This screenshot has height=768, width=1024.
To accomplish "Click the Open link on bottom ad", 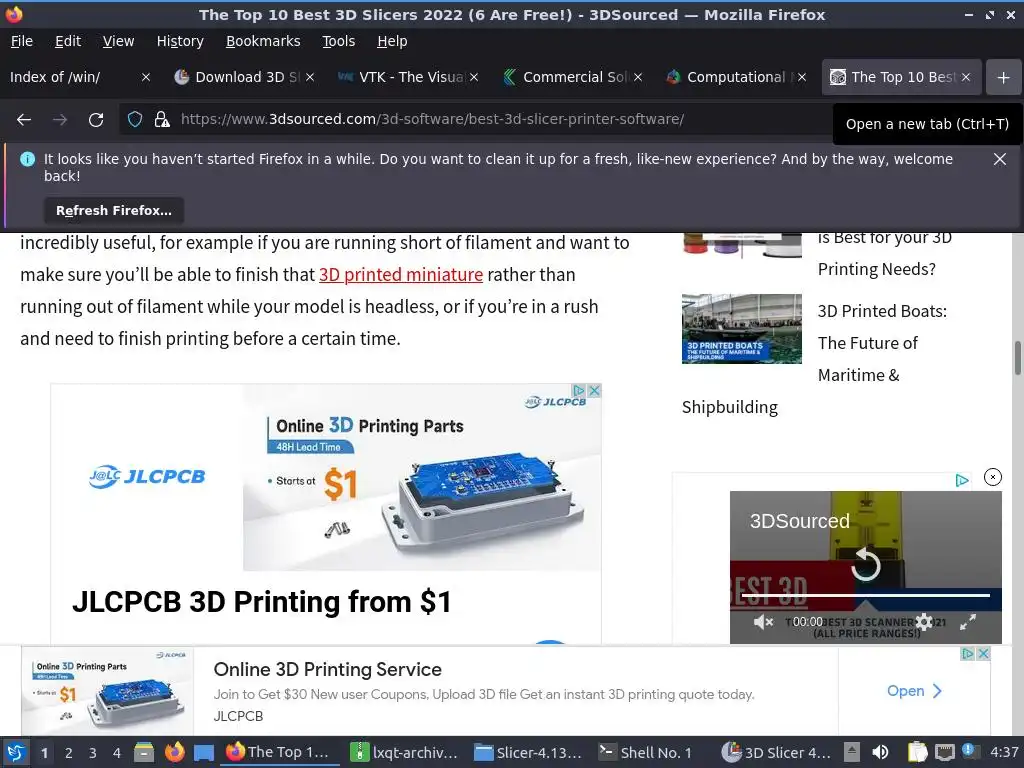I will point(914,691).
